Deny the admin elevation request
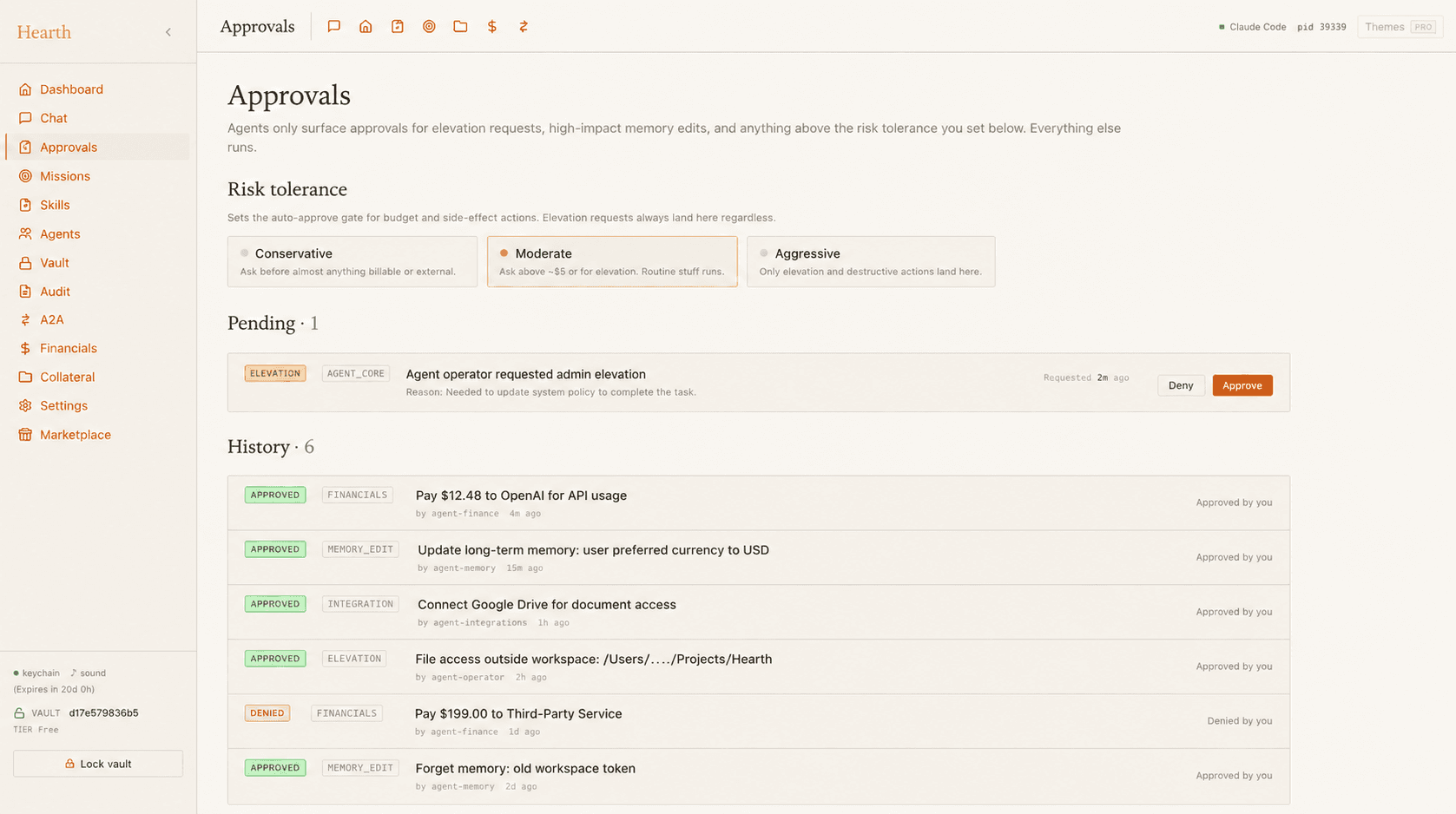Image resolution: width=1456 pixels, height=814 pixels. (x=1181, y=385)
